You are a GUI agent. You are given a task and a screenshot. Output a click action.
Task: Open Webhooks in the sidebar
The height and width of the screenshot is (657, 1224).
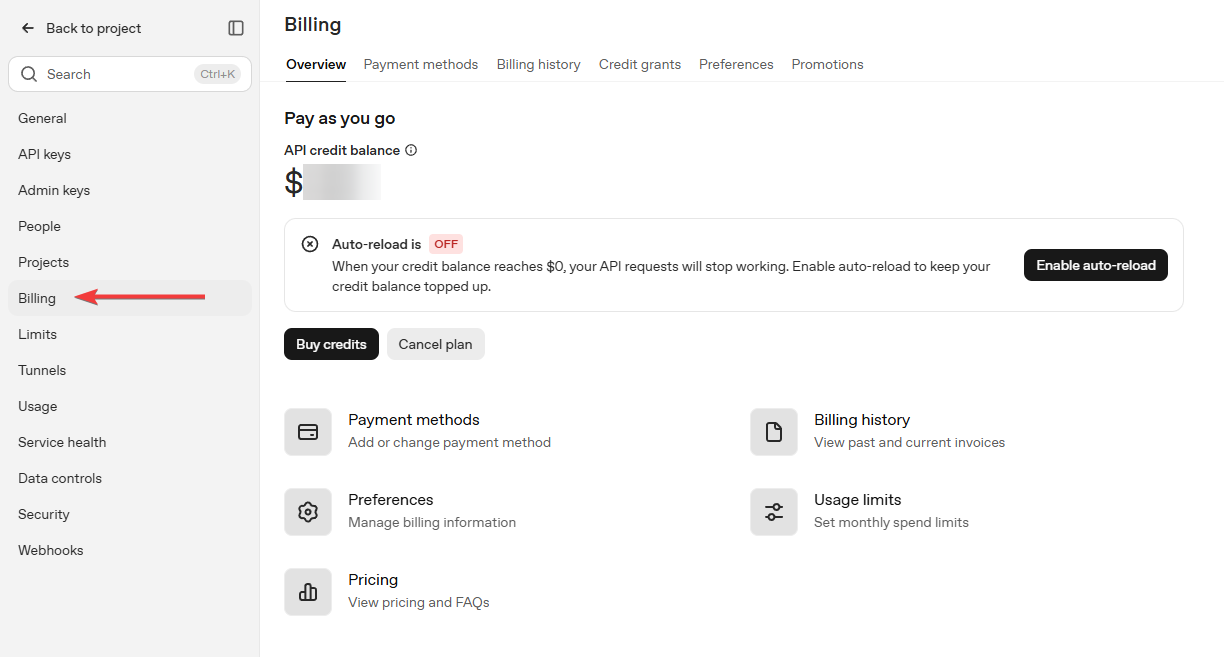point(130,550)
